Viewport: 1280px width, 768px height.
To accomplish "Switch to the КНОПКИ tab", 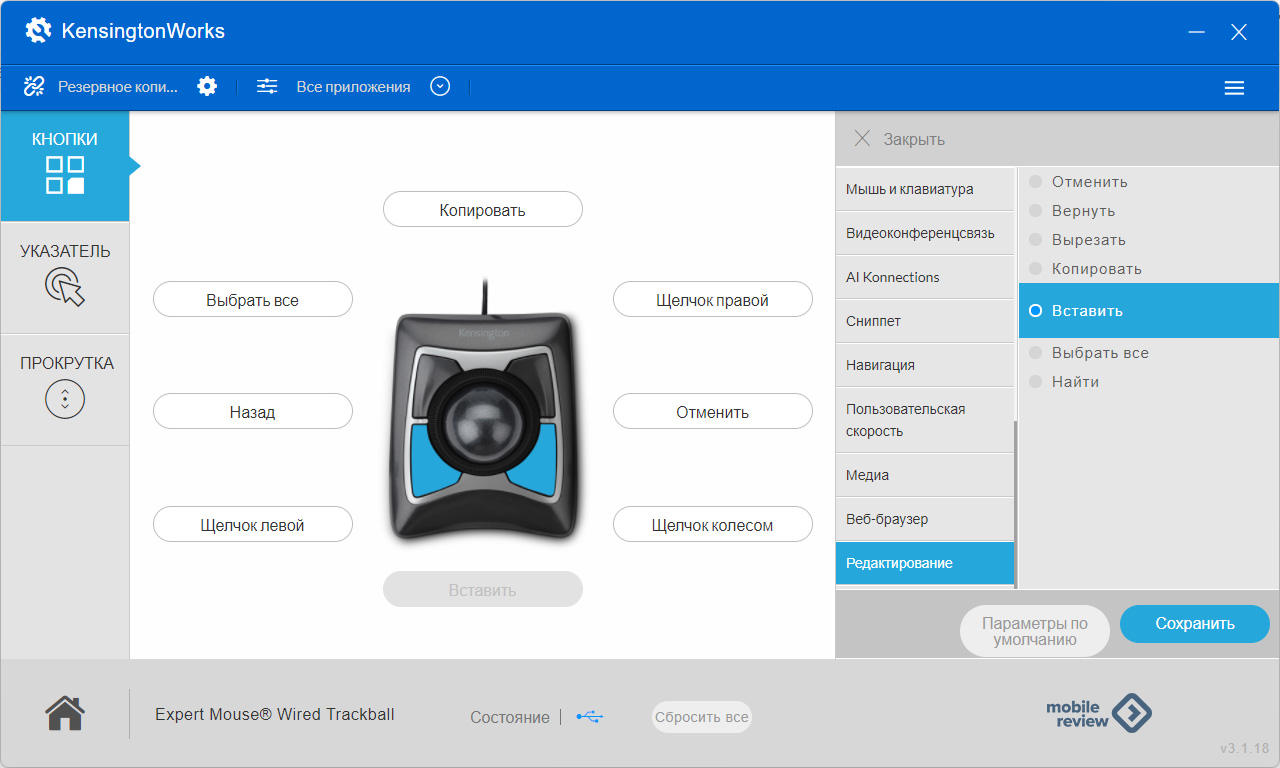I will 65,166.
